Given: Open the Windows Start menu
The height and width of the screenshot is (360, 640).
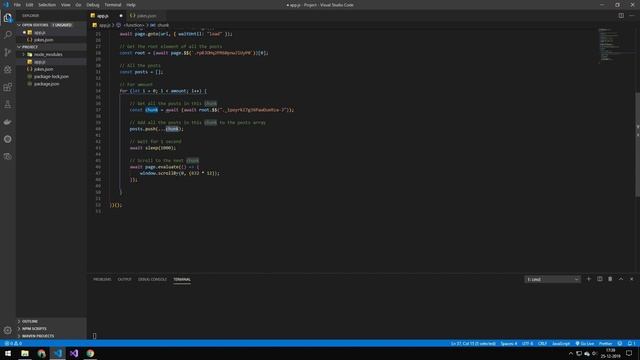Looking at the screenshot, I should click(x=8, y=353).
